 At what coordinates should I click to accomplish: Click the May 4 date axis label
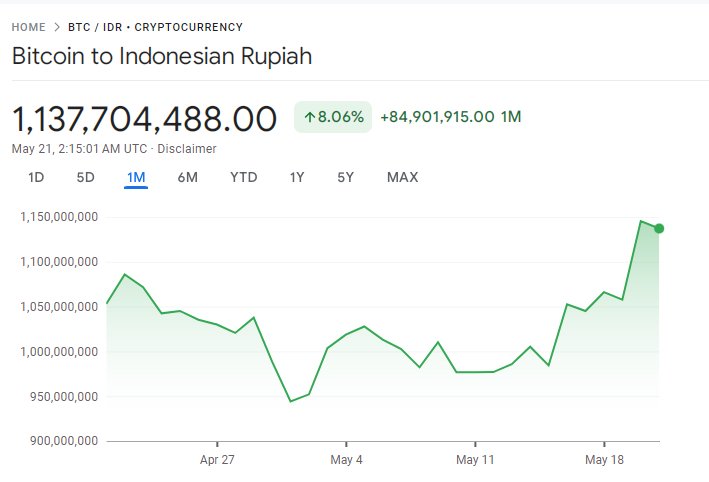click(346, 460)
